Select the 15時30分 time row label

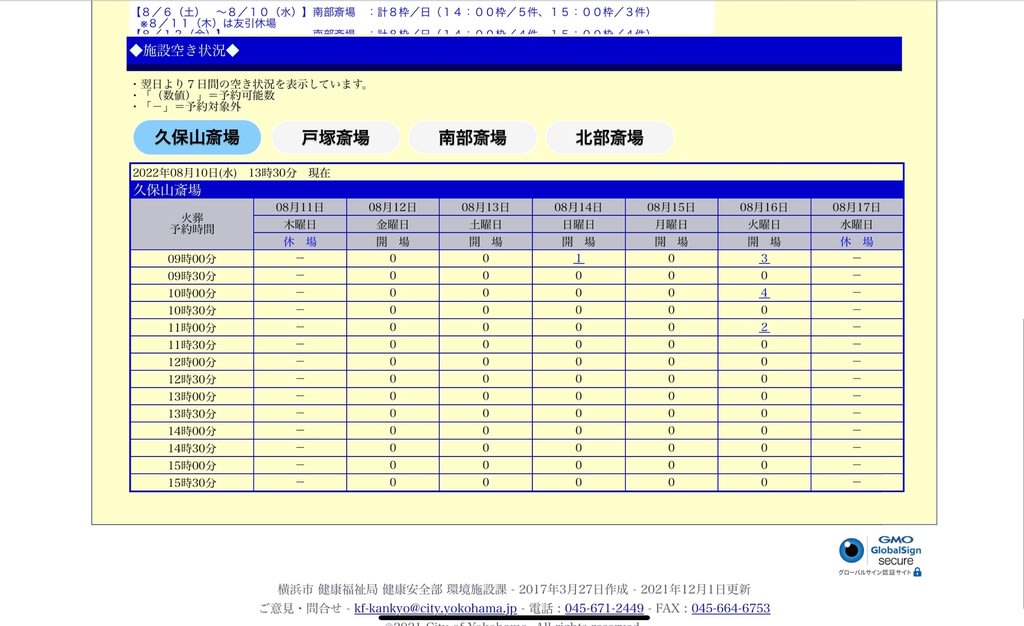(192, 482)
